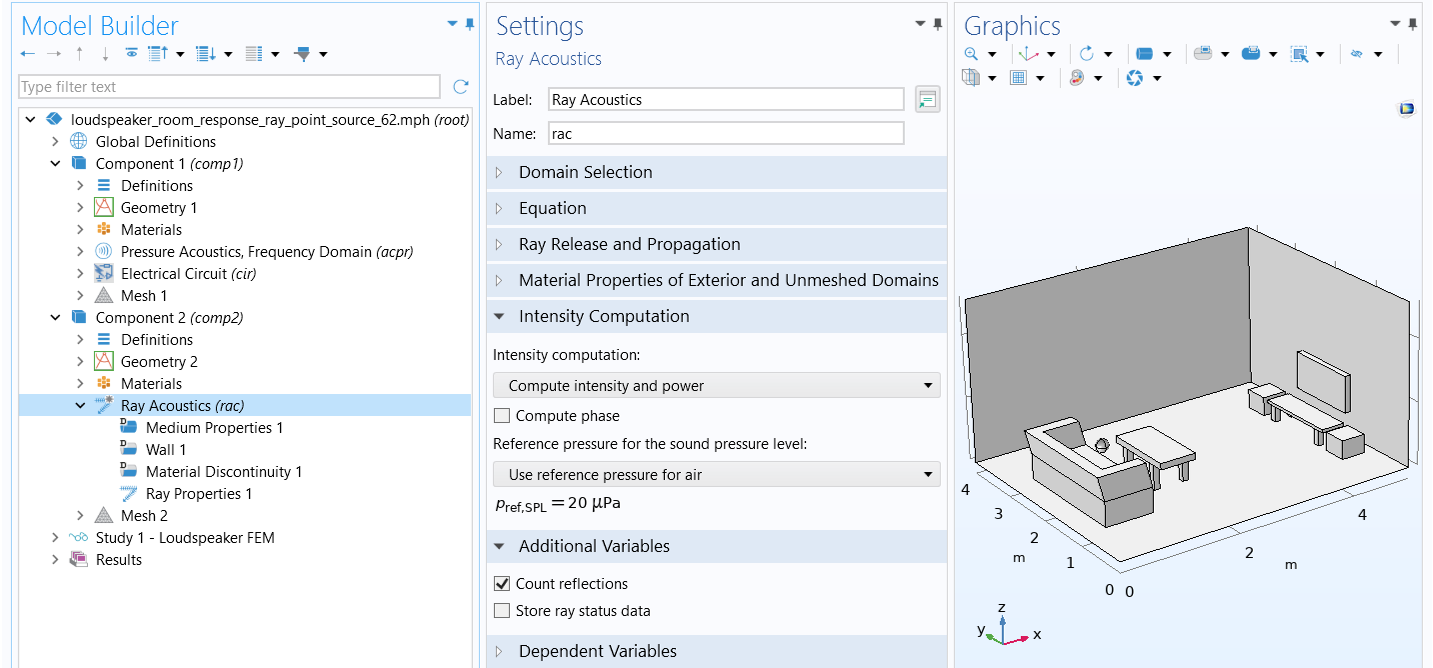Image resolution: width=1433 pixels, height=668 pixels.
Task: Open the reference pressure dropdown
Action: pos(717,474)
